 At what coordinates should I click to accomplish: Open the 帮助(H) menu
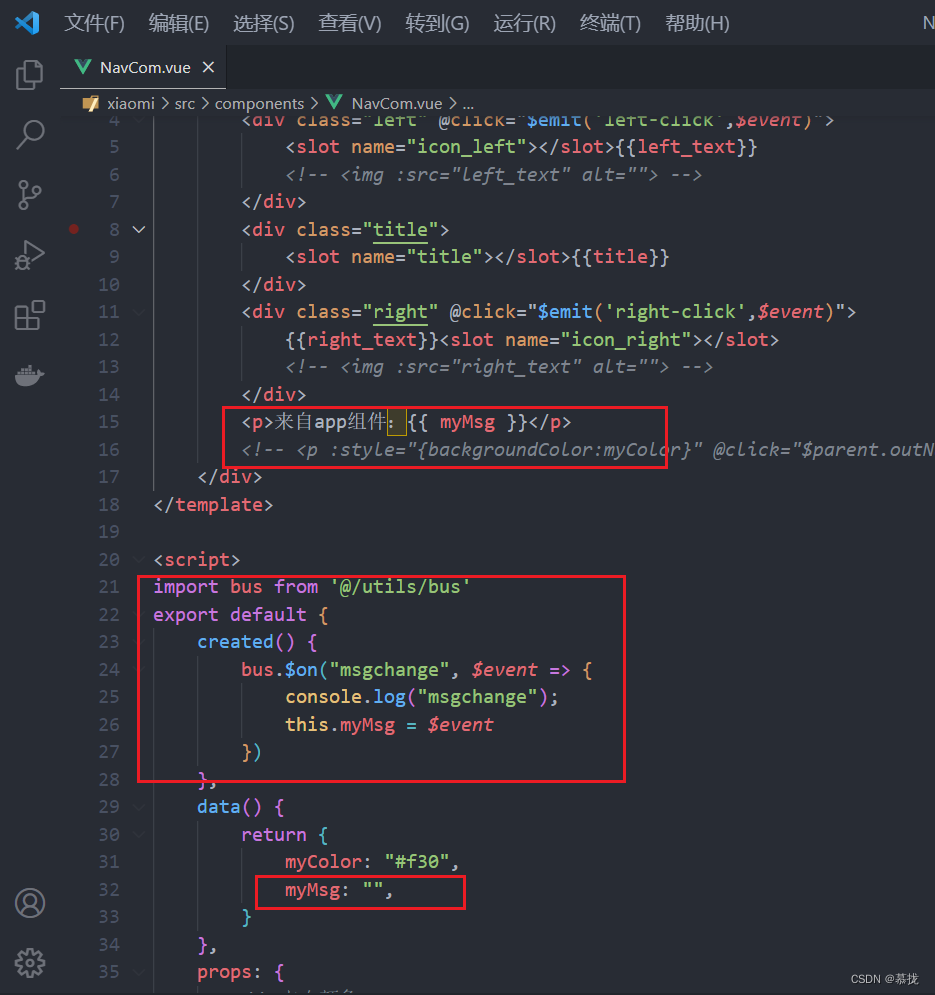tap(697, 23)
